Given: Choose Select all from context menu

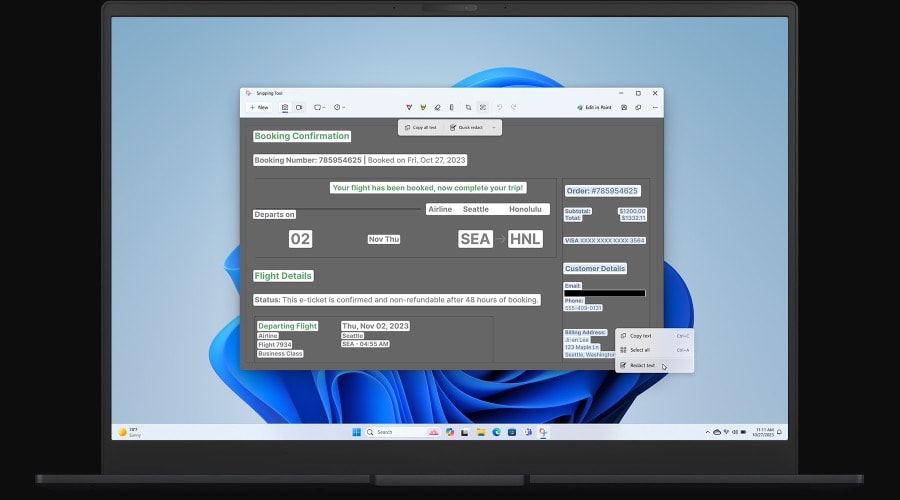Looking at the screenshot, I should pyautogui.click(x=640, y=350).
